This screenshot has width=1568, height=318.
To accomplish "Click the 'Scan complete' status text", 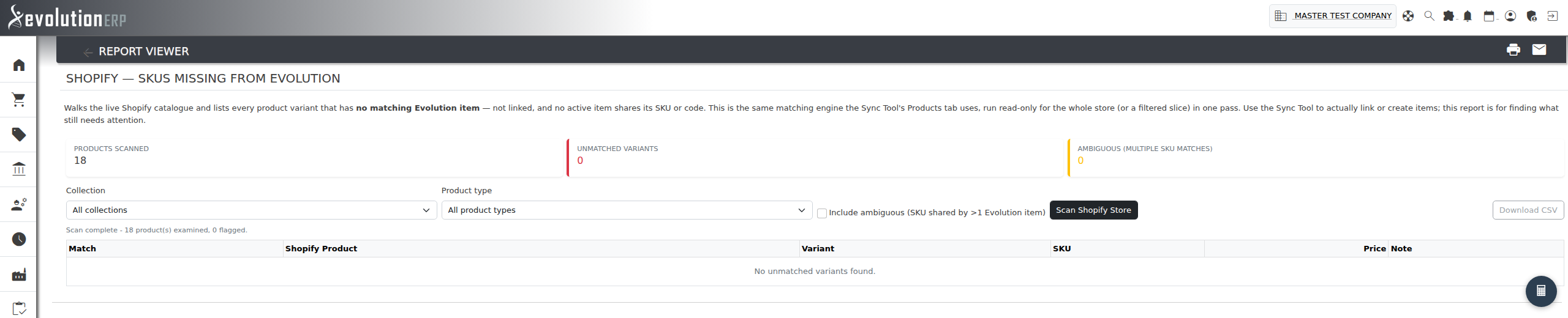I will pyautogui.click(x=156, y=230).
